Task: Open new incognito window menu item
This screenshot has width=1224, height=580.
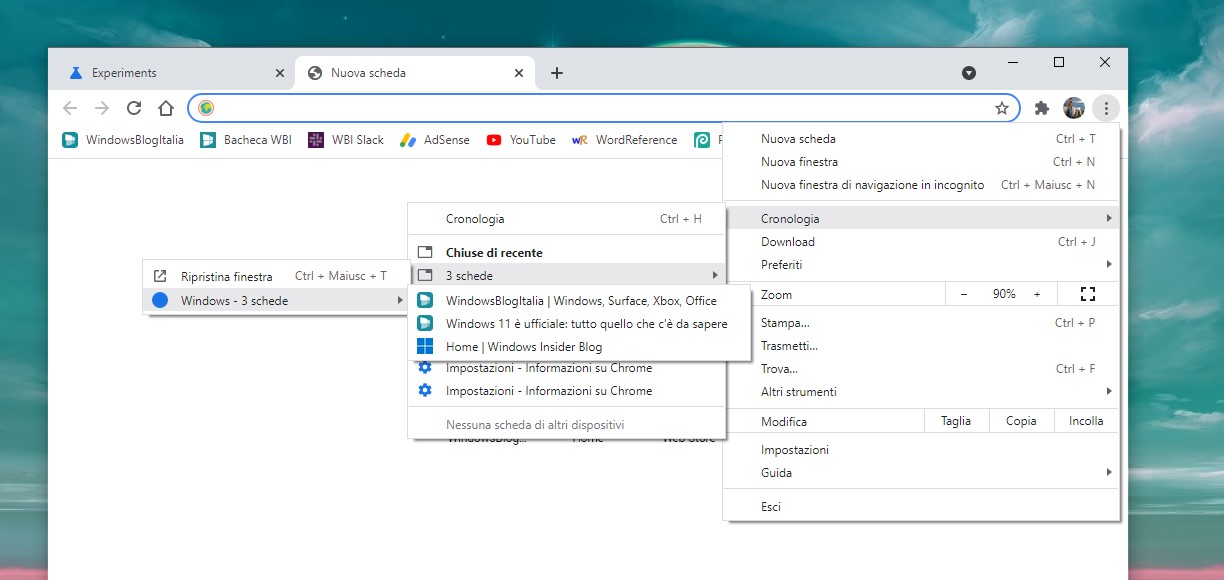Action: (921, 185)
